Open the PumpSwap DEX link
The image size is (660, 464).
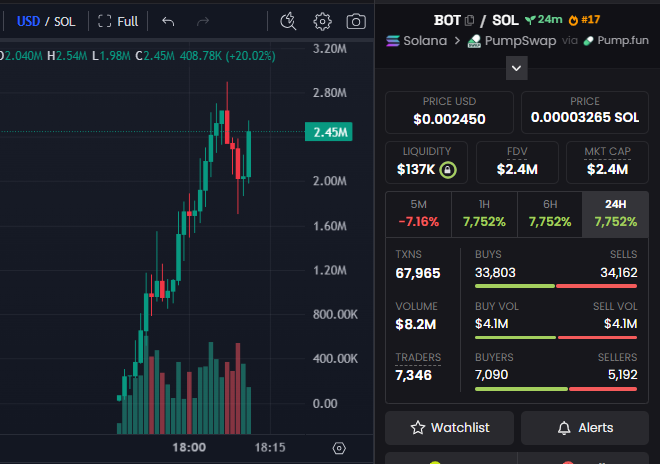click(512, 41)
